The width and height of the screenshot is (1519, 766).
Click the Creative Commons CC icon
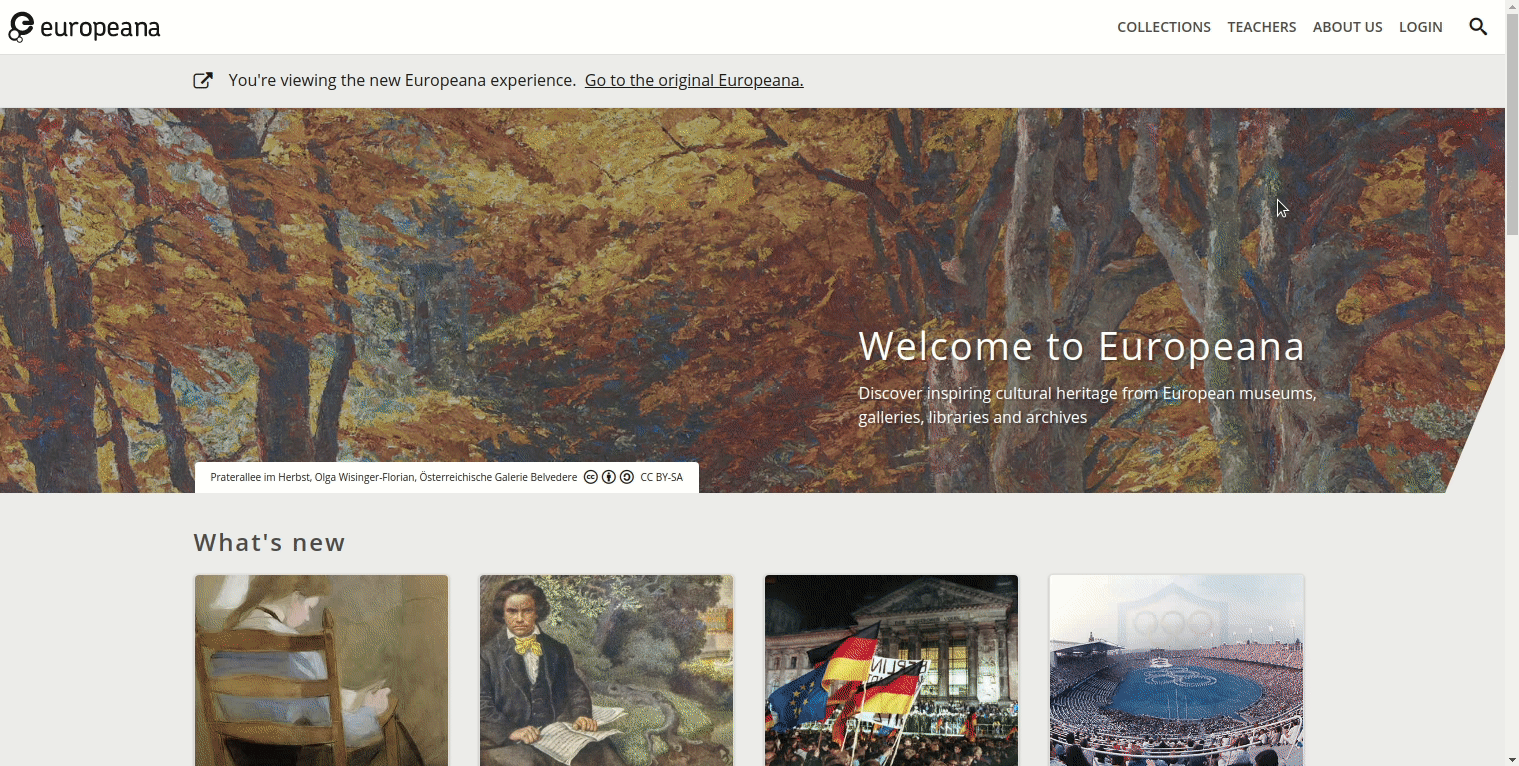[x=591, y=477]
